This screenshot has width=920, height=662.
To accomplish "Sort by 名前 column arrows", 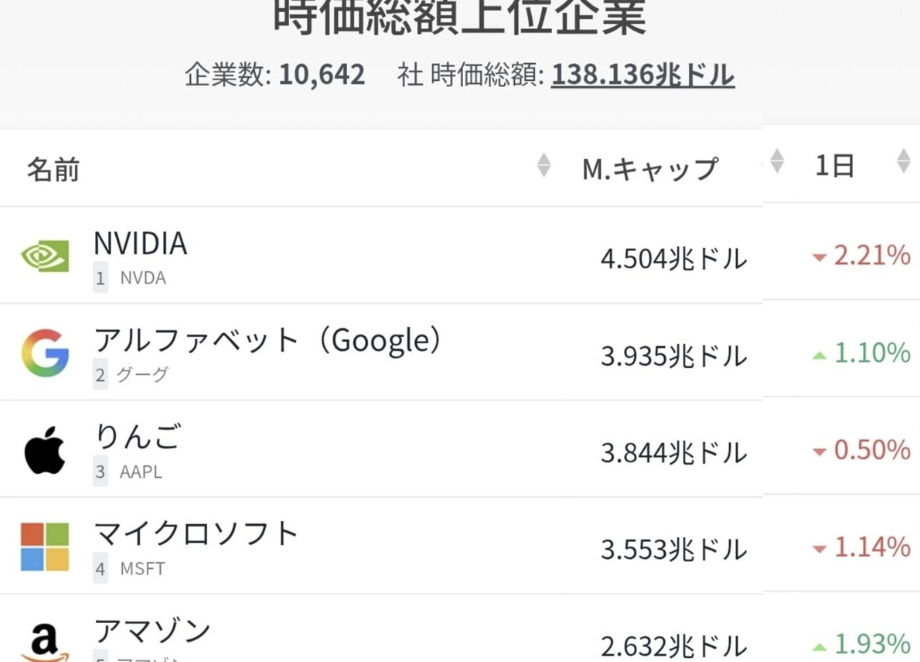I will 543,166.
